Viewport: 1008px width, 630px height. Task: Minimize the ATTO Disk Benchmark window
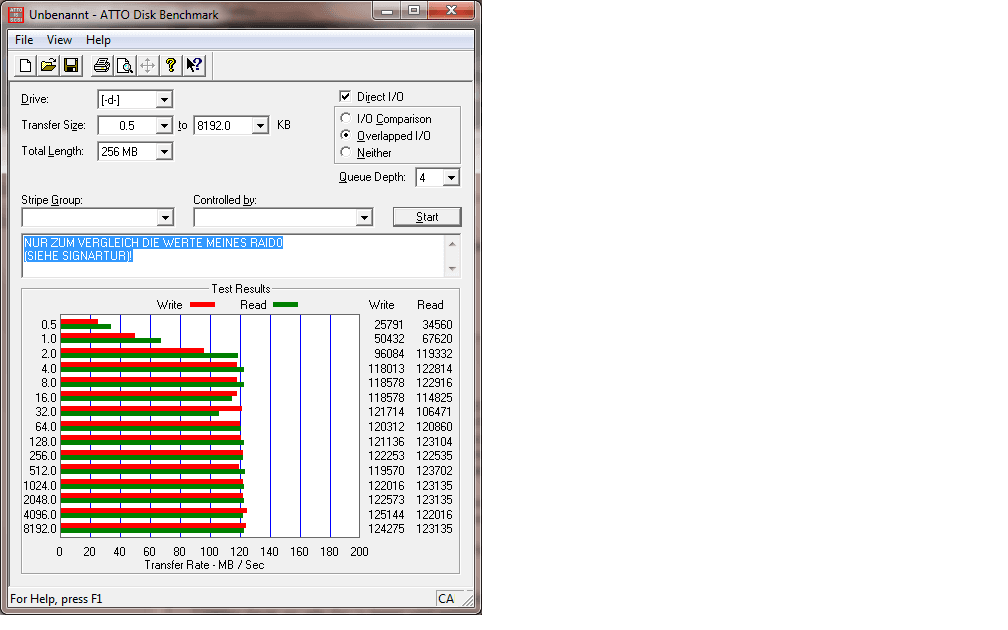click(x=387, y=11)
